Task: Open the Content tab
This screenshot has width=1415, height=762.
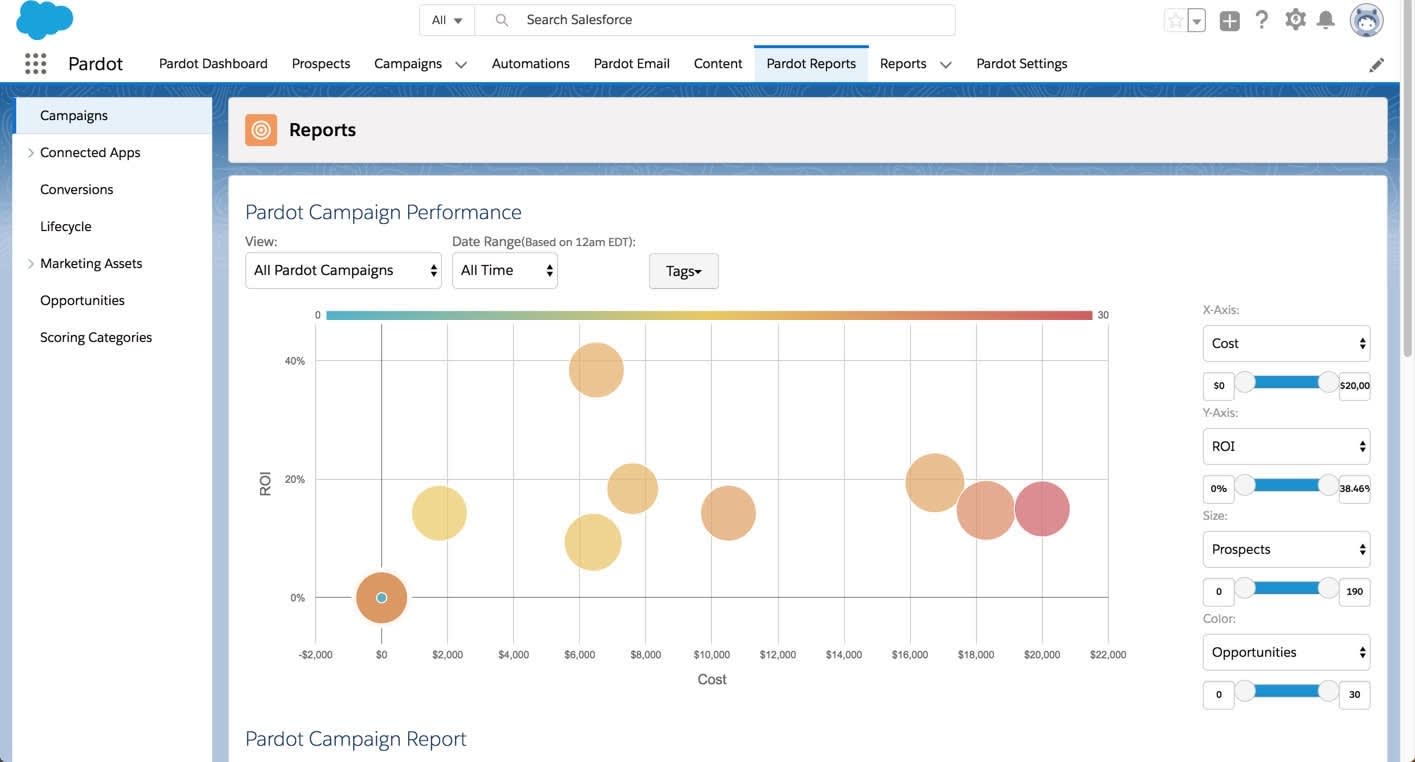Action: [x=718, y=63]
